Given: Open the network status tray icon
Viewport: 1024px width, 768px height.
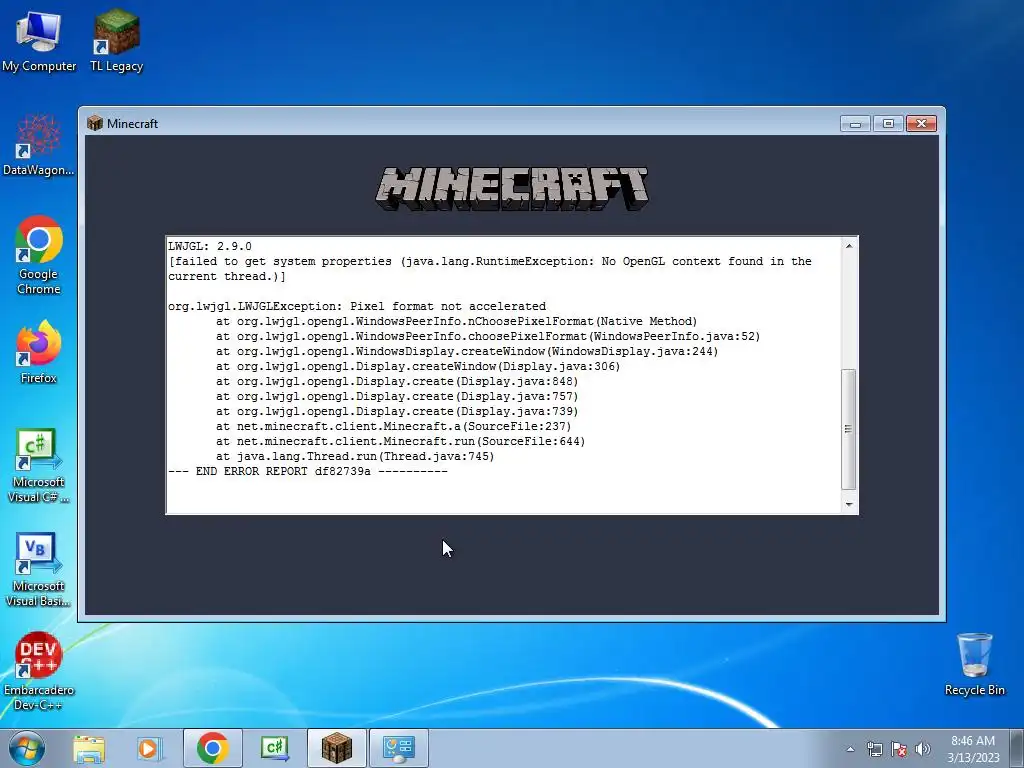Looking at the screenshot, I should tap(874, 749).
